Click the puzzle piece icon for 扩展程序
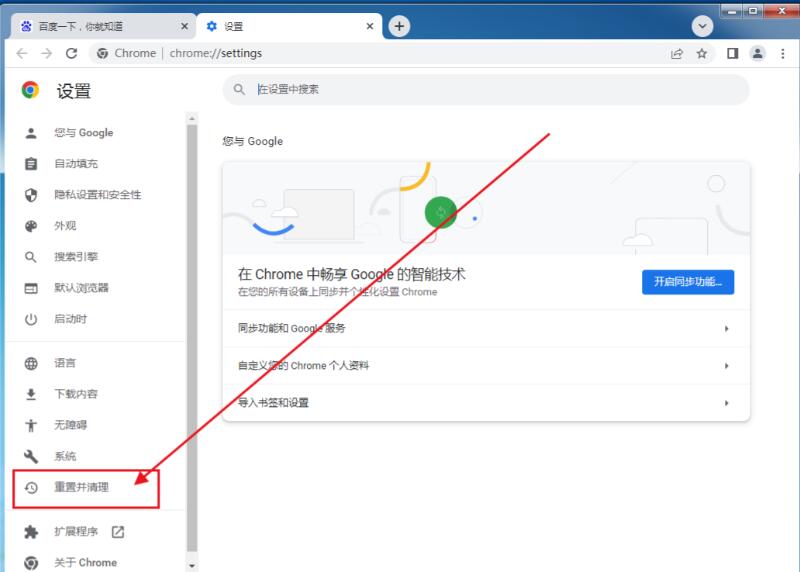Viewport: 800px width, 572px height. 31,532
